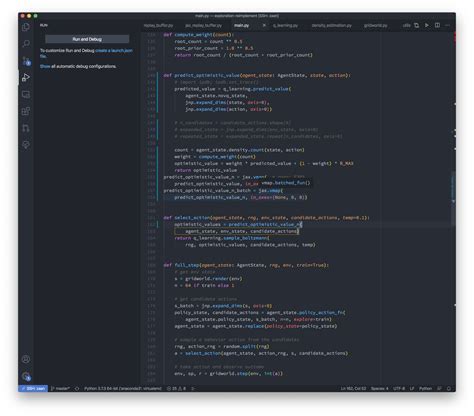Click the master branch in status bar

point(61,389)
